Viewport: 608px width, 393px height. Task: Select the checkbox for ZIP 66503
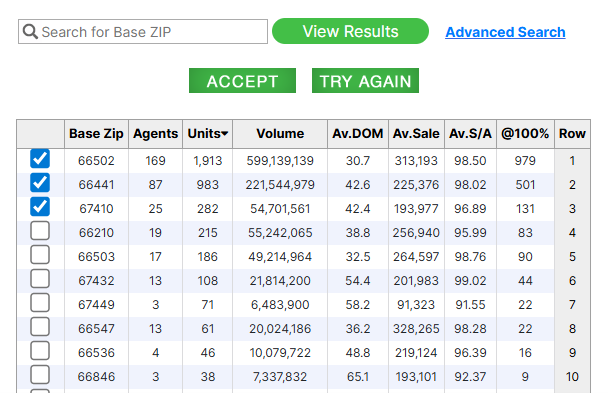pyautogui.click(x=40, y=255)
